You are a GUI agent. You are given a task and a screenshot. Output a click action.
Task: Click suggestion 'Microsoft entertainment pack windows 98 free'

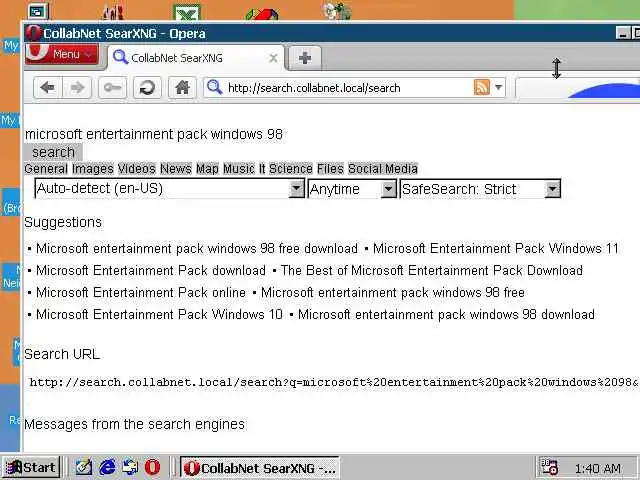(x=393, y=292)
